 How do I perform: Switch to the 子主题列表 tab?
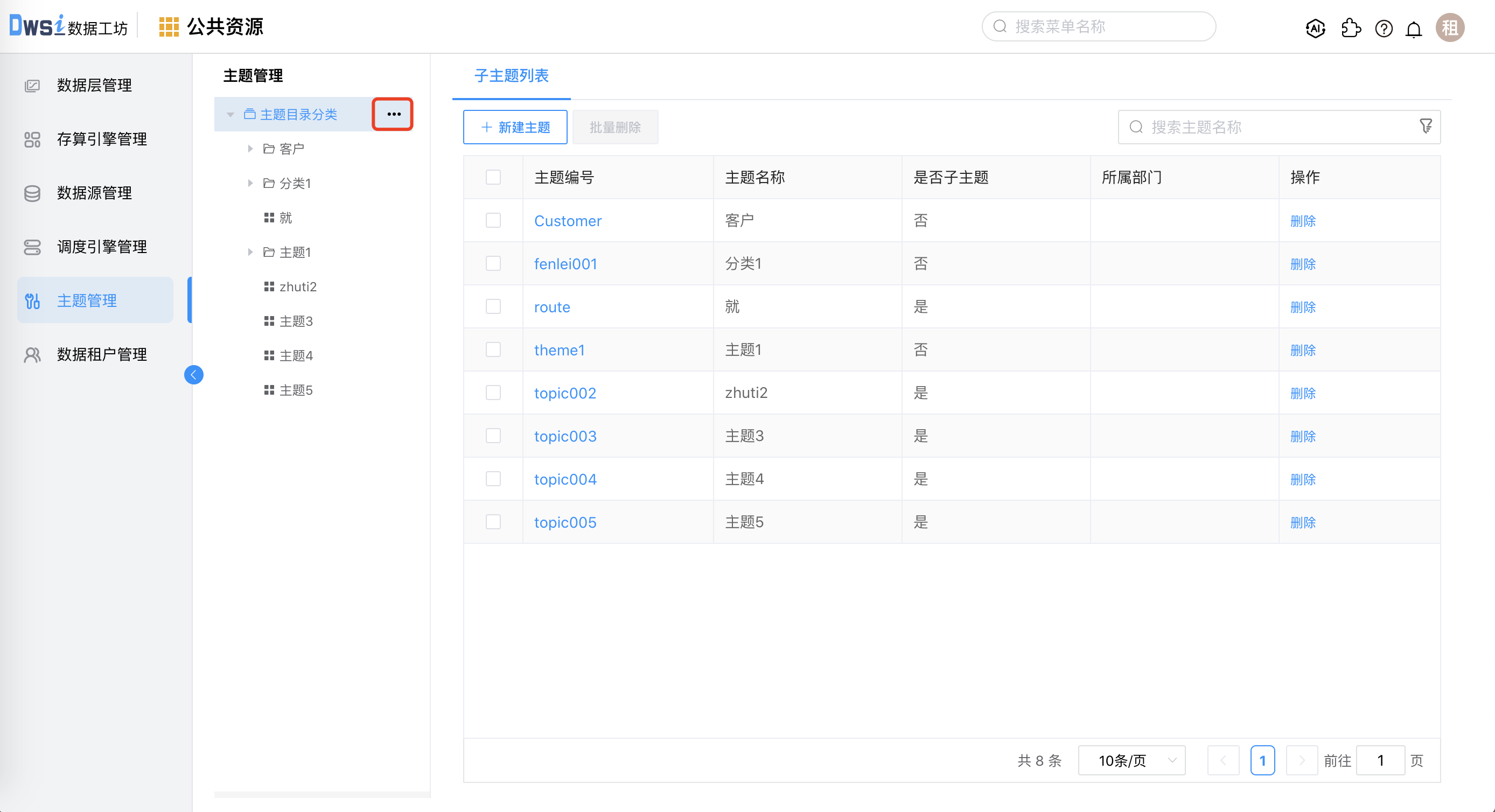[x=511, y=75]
